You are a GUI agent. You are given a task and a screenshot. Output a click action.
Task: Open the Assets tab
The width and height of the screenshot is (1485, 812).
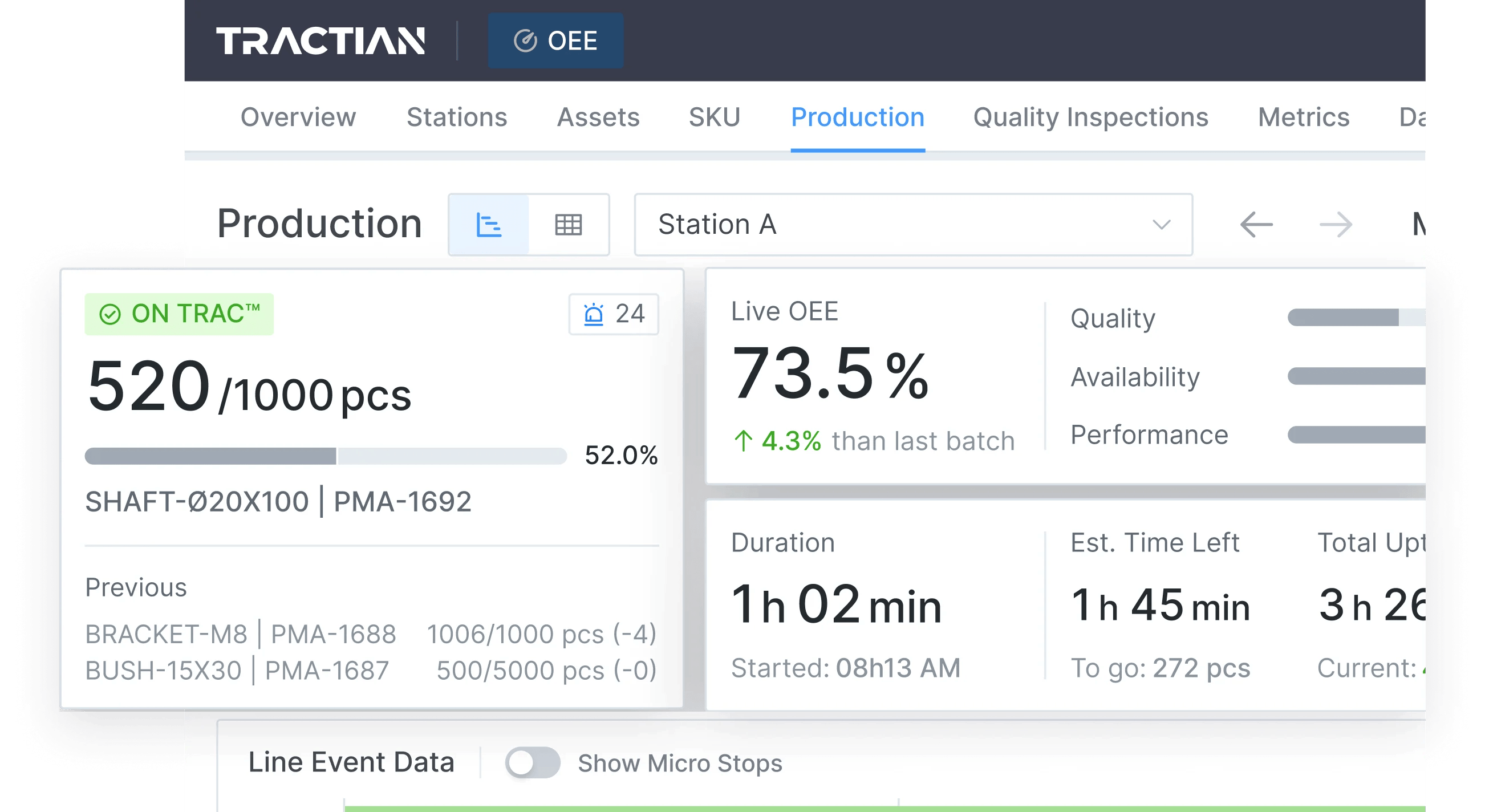(x=598, y=117)
